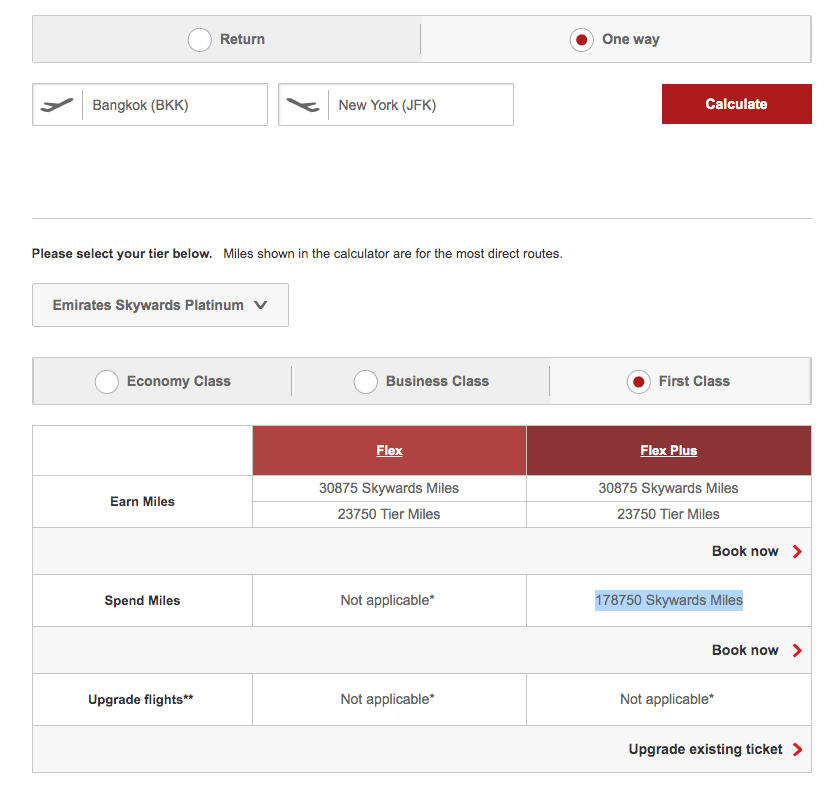Select the highlighted 178750 Skywards Miles text

[668, 600]
